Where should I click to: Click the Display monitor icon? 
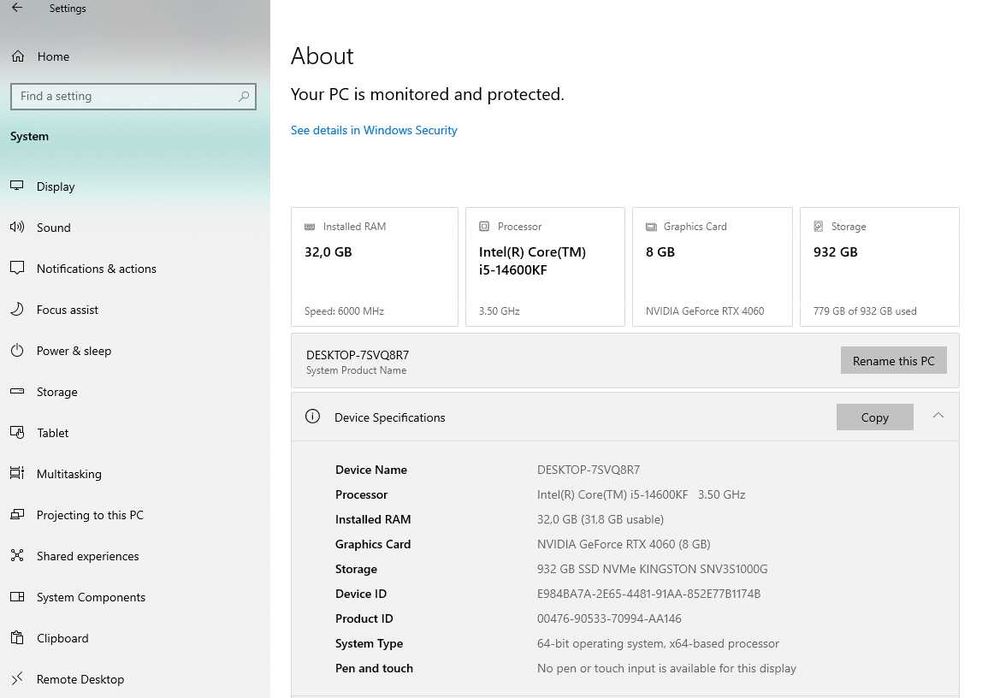click(x=17, y=186)
